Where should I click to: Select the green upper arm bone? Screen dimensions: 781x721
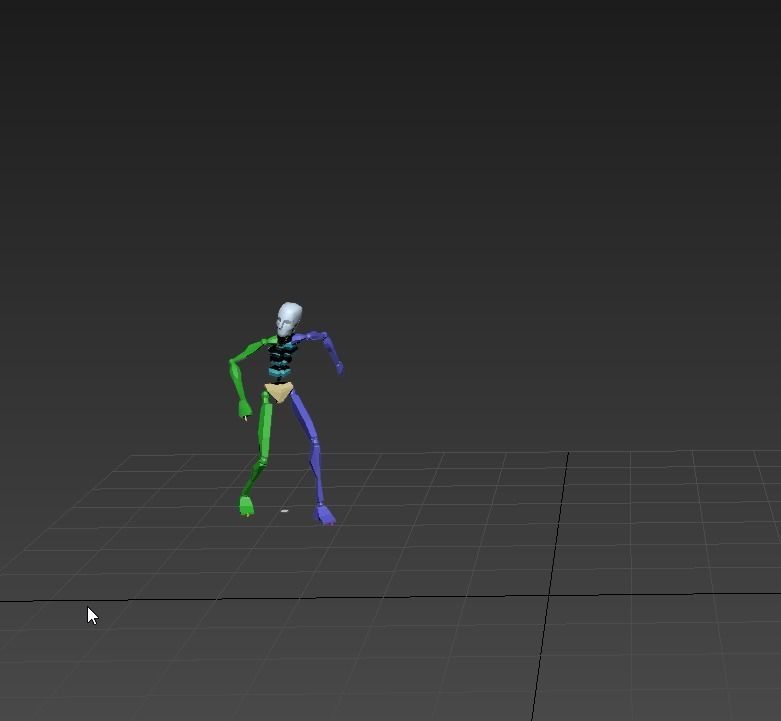[248, 350]
